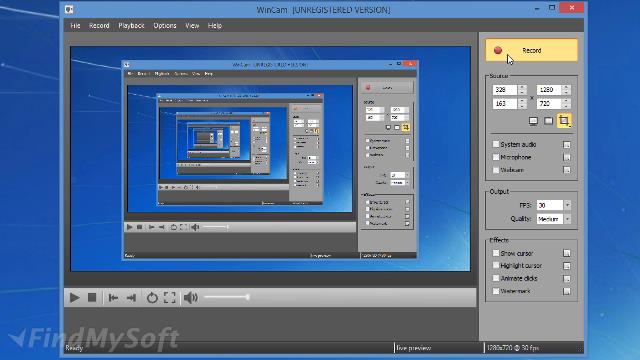
Task: Open System audio settings button
Action: [567, 144]
